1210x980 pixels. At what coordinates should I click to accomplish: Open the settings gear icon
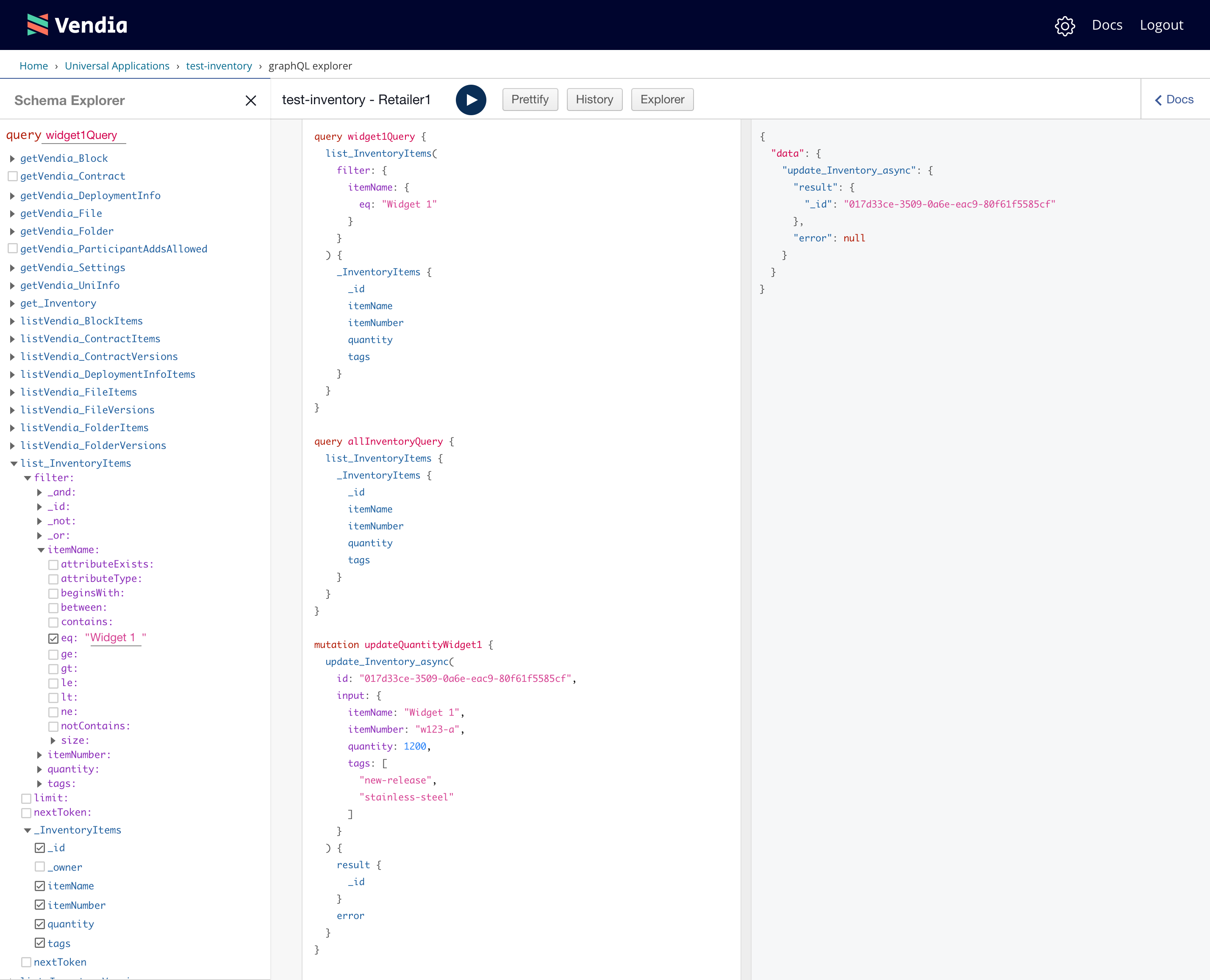(1065, 25)
